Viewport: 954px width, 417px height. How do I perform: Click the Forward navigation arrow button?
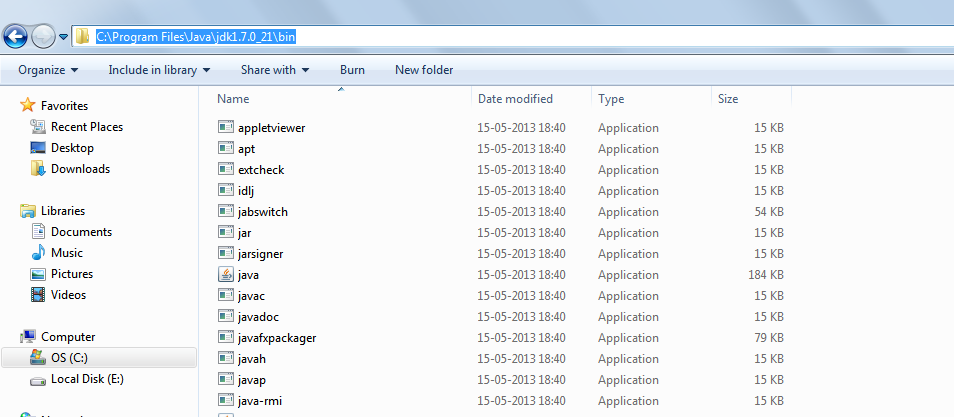[43, 37]
